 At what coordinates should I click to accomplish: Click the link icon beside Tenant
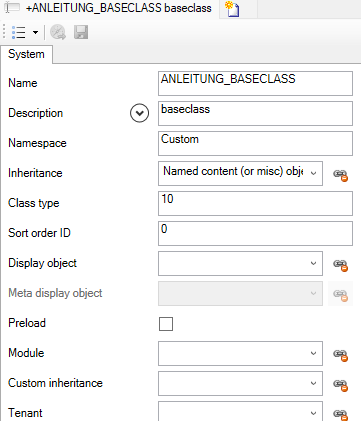tap(340, 414)
